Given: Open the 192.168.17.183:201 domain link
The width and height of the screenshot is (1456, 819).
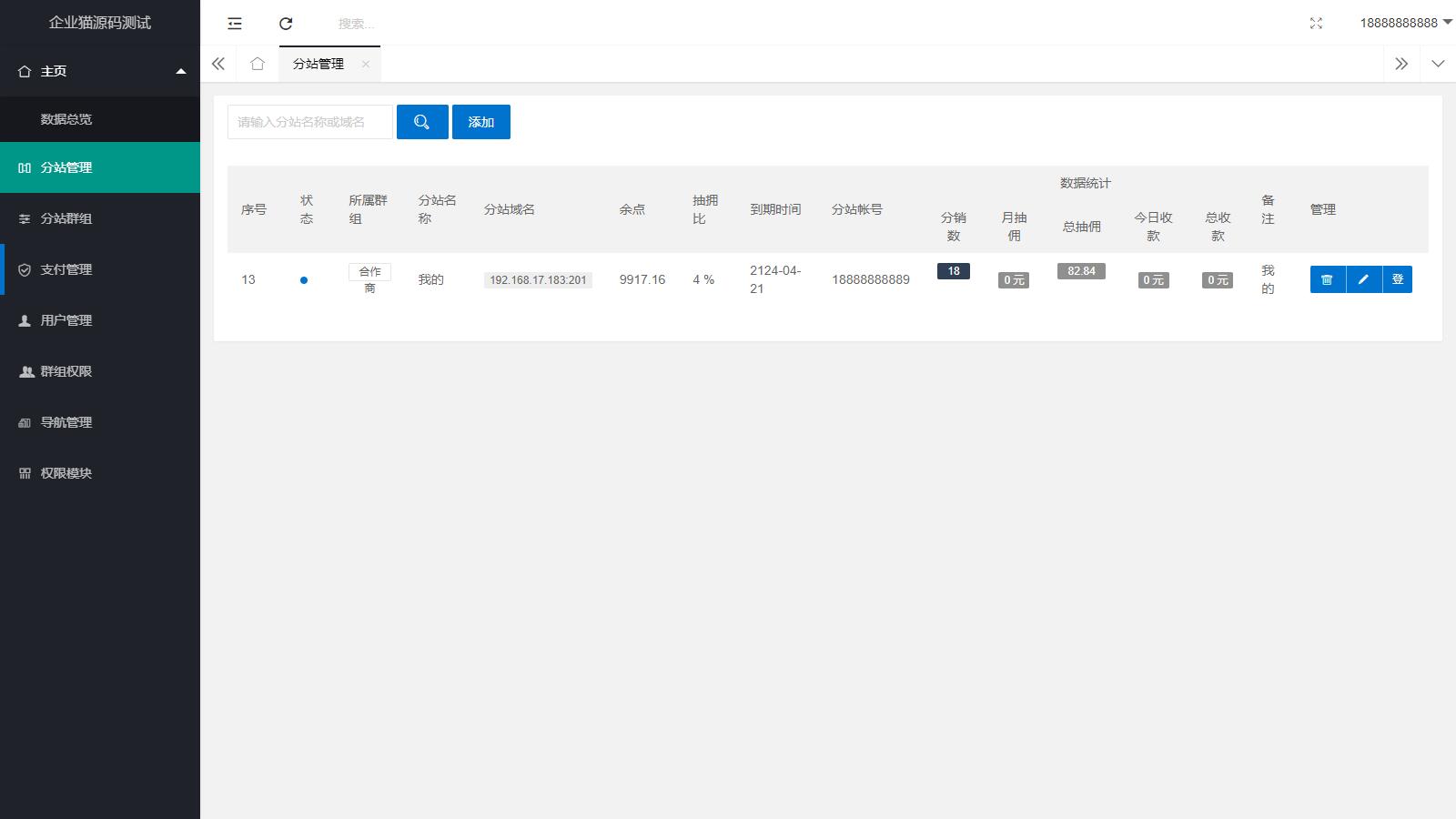Looking at the screenshot, I should pos(538,280).
